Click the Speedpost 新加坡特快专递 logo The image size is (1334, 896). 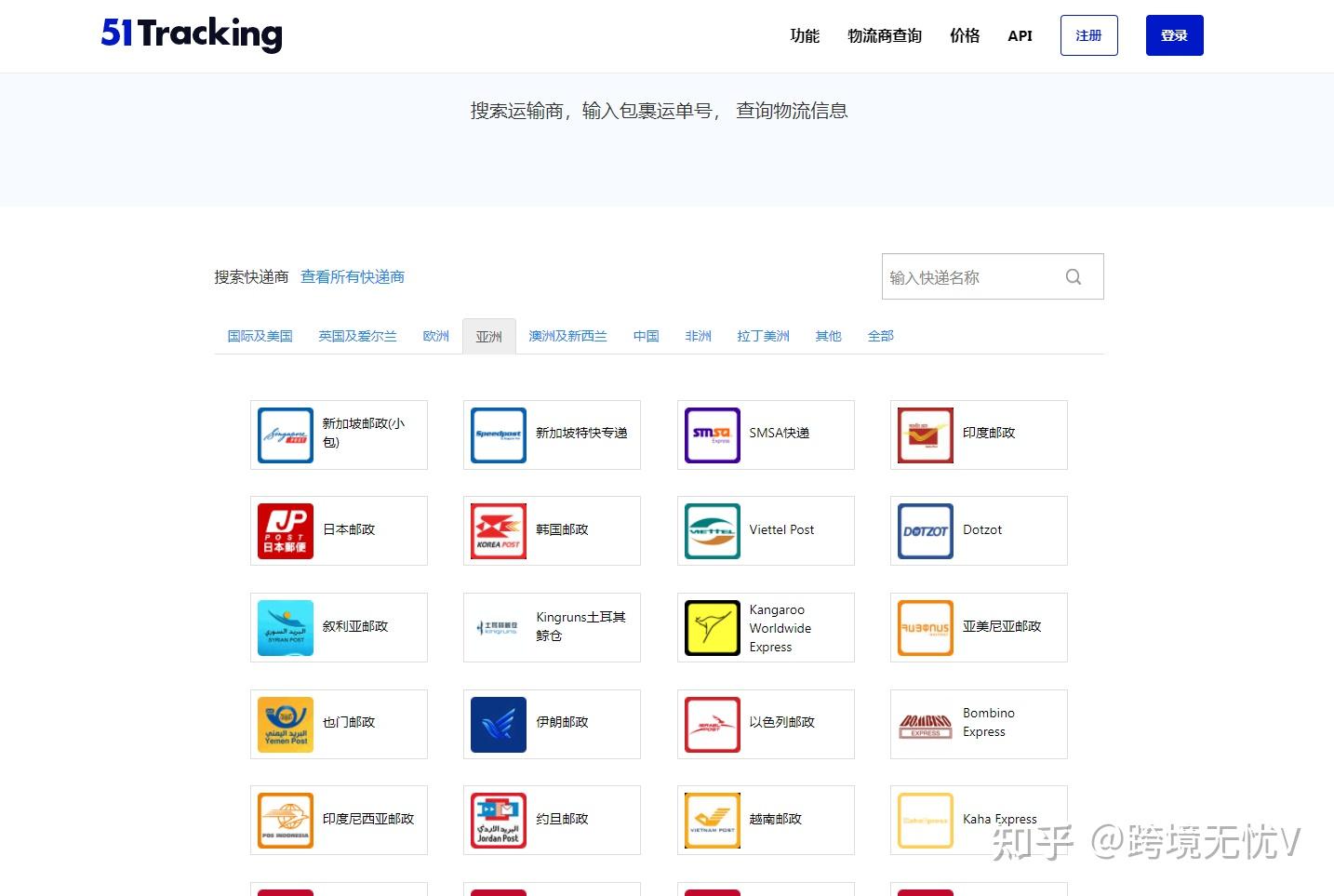499,435
